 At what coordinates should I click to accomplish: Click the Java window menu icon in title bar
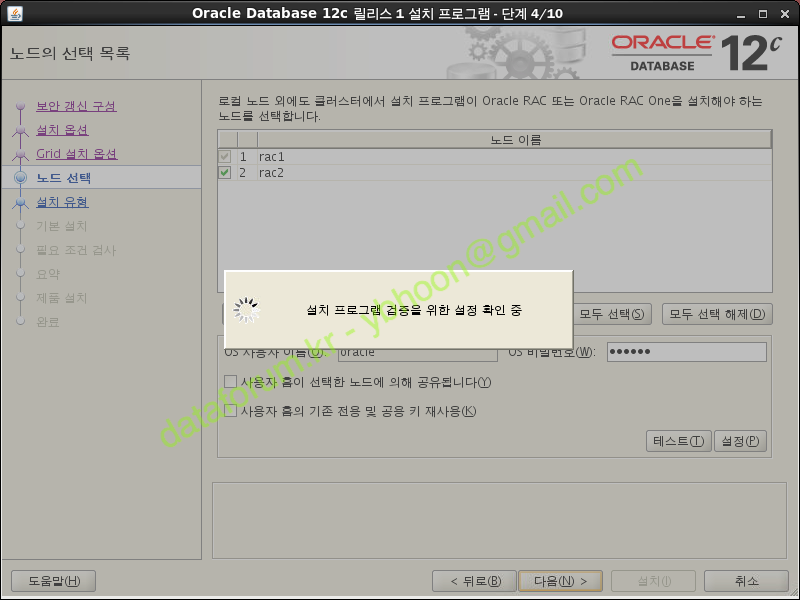coord(12,12)
